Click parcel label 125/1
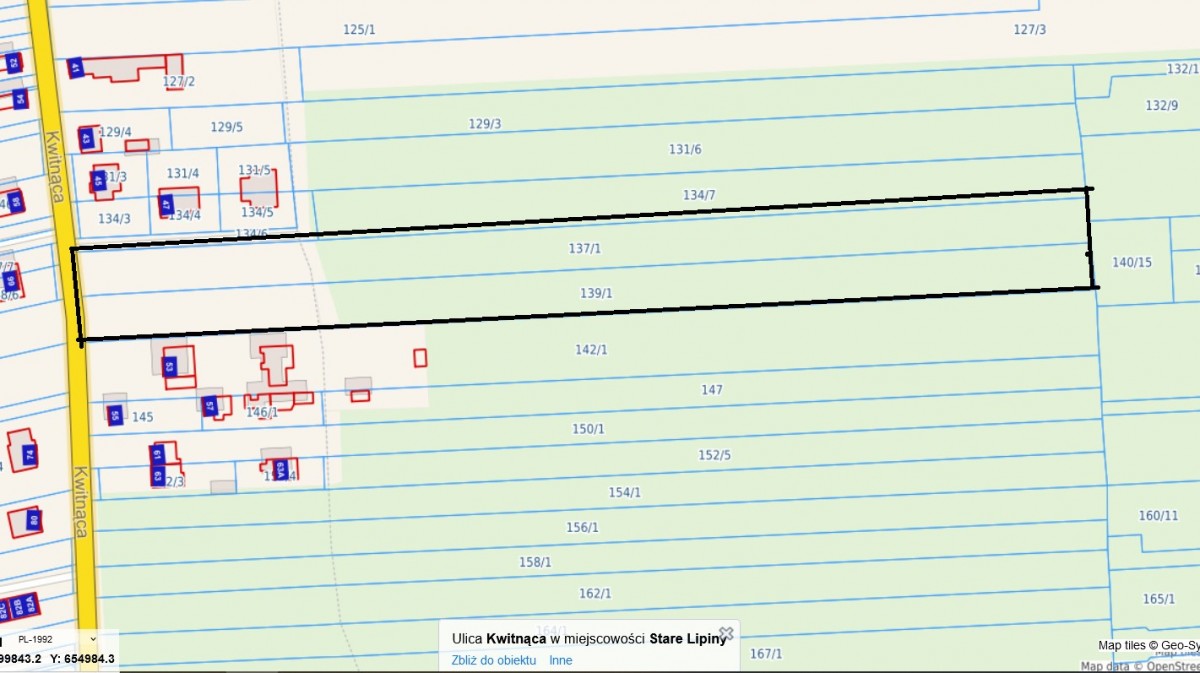Viewport: 1200px width, 673px height. [359, 30]
